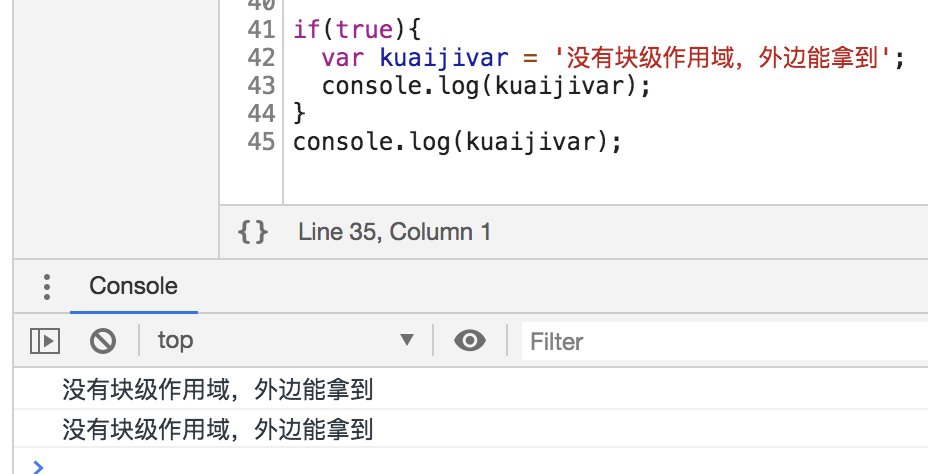Click the pretty print curly braces icon
Image resolution: width=928 pixels, height=474 pixels.
[253, 232]
